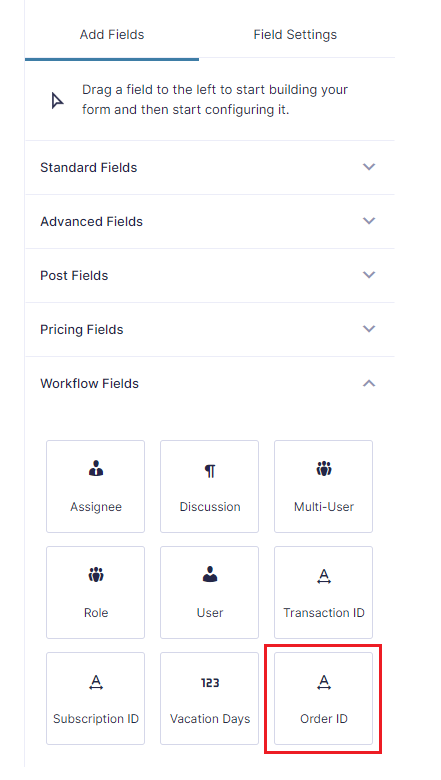This screenshot has width=441, height=780.
Task: Click the drag-a-field instruction text
Action: click(x=215, y=99)
